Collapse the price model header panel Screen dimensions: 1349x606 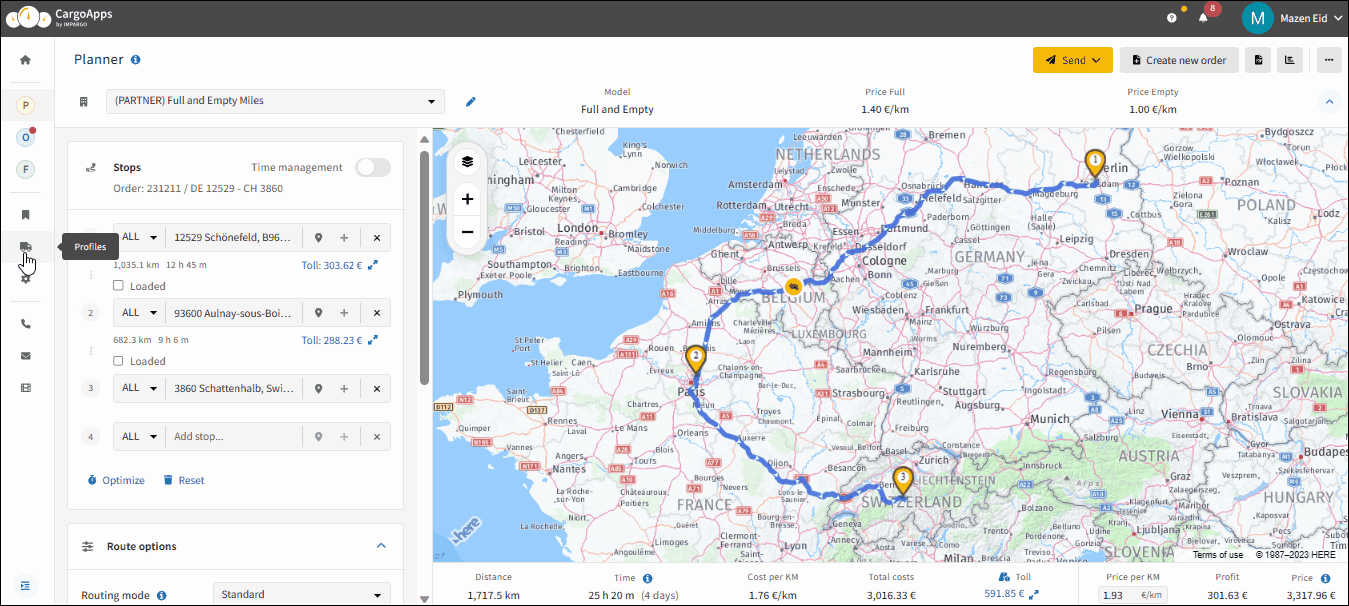[x=1329, y=101]
